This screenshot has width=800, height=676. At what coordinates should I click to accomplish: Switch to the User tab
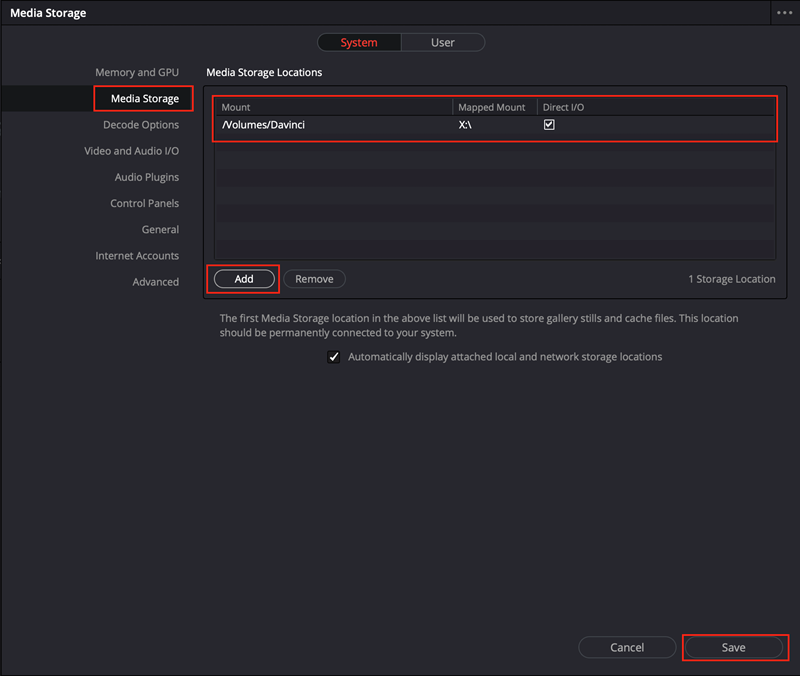[443, 42]
